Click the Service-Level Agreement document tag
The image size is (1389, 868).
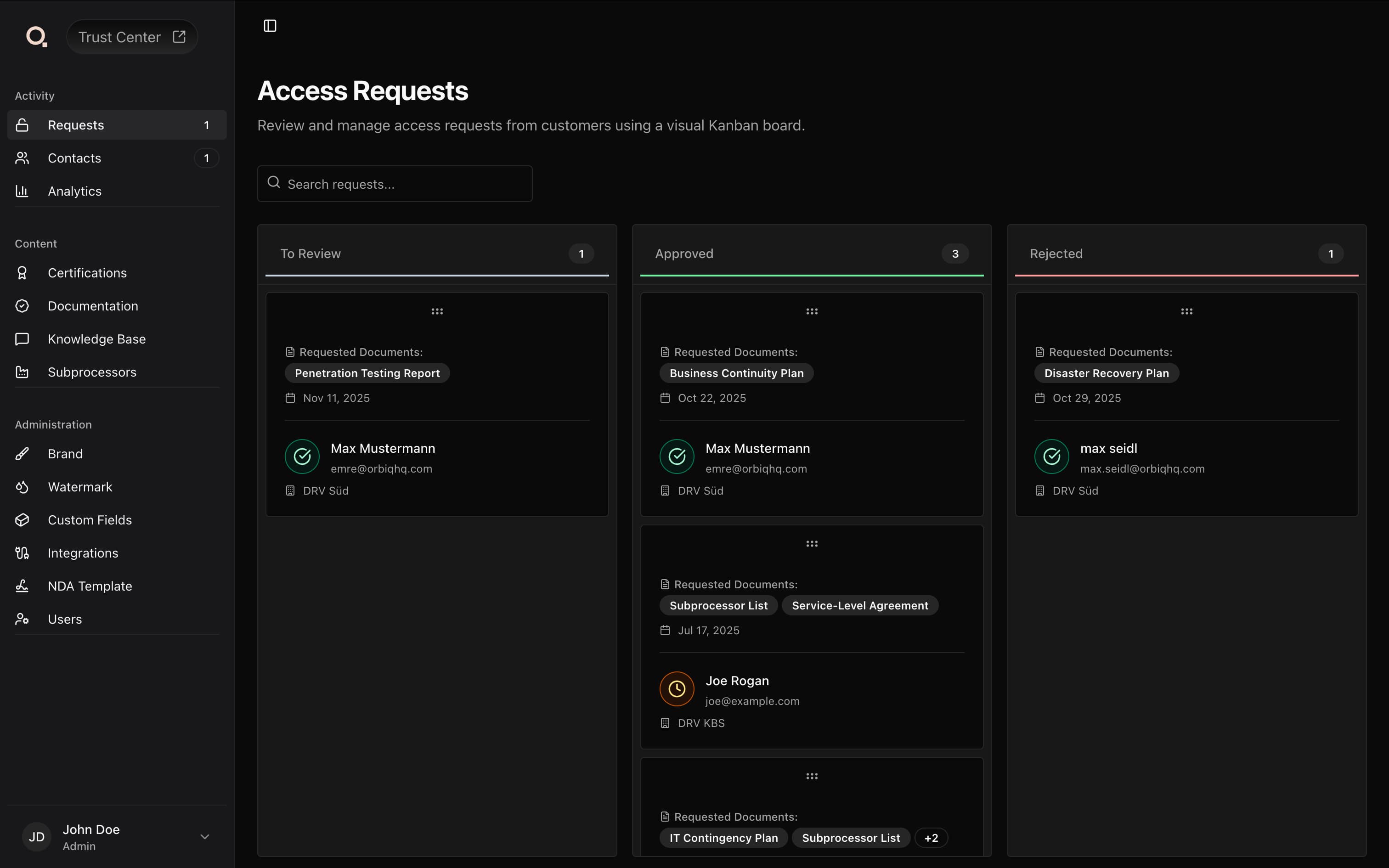pos(860,606)
